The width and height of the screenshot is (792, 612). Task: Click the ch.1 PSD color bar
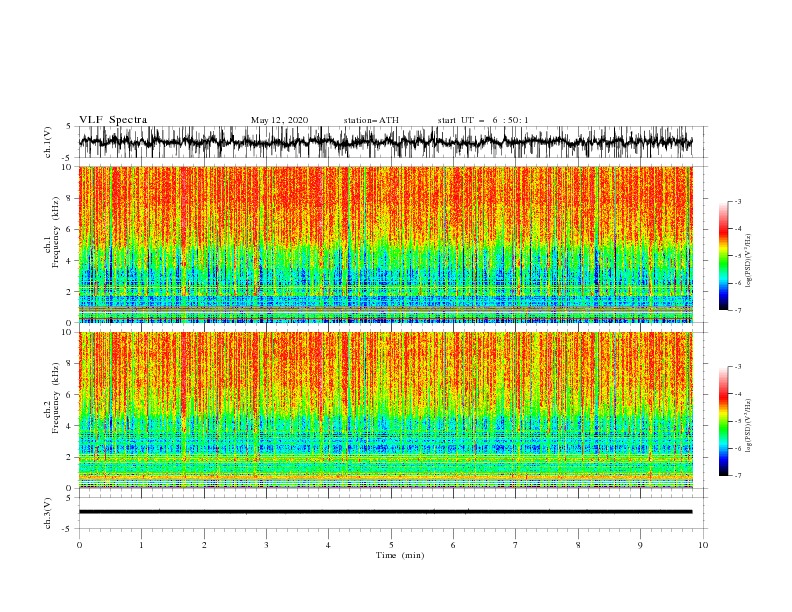click(724, 256)
